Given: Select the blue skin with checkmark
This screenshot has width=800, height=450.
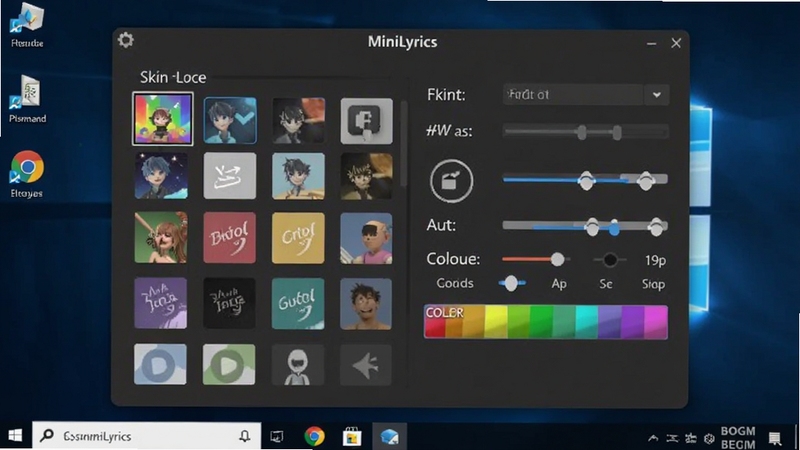Looking at the screenshot, I should click(230, 120).
